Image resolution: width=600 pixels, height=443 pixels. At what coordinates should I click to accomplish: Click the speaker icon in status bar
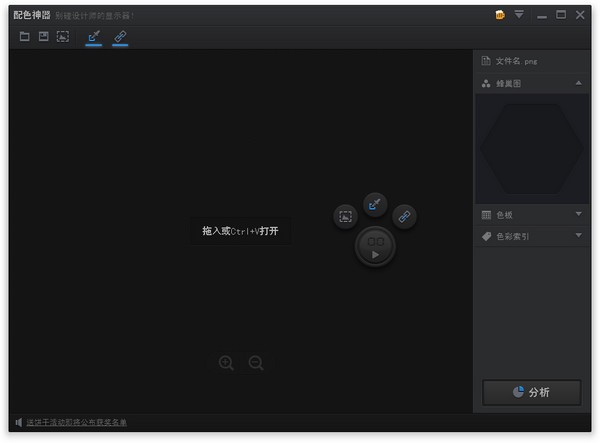pos(19,422)
